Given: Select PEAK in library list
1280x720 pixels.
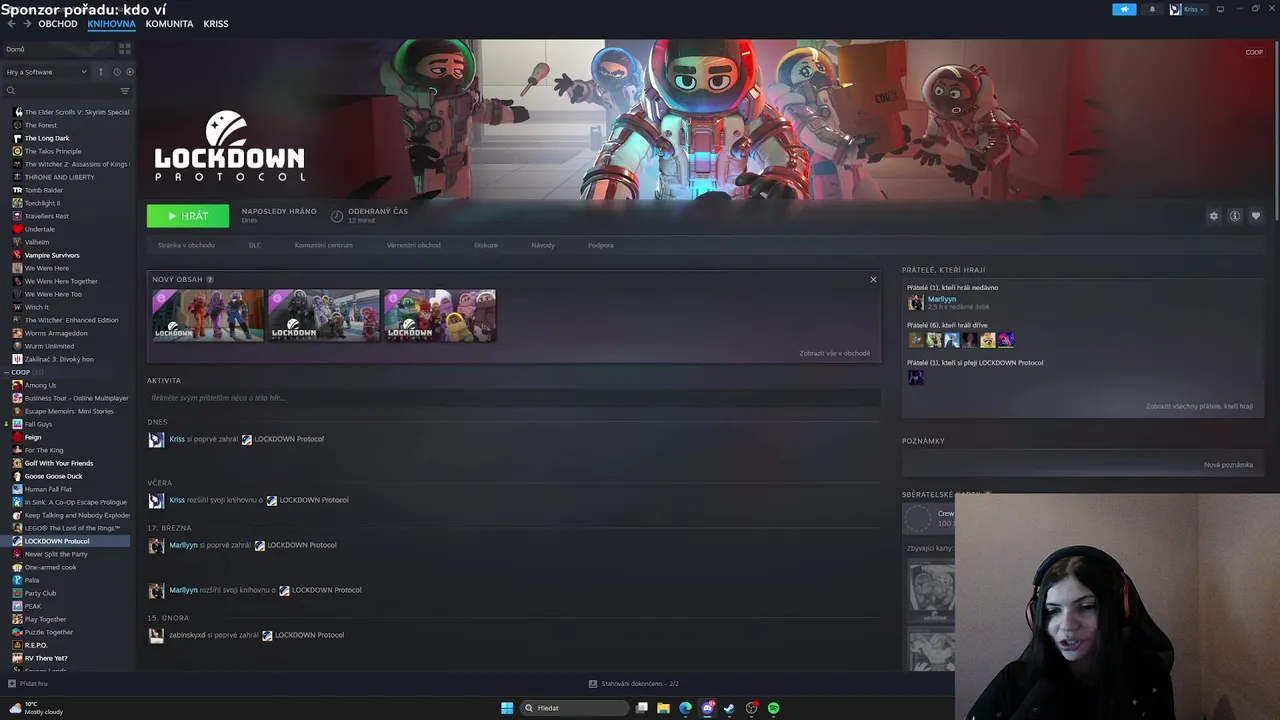Looking at the screenshot, I should coord(33,606).
